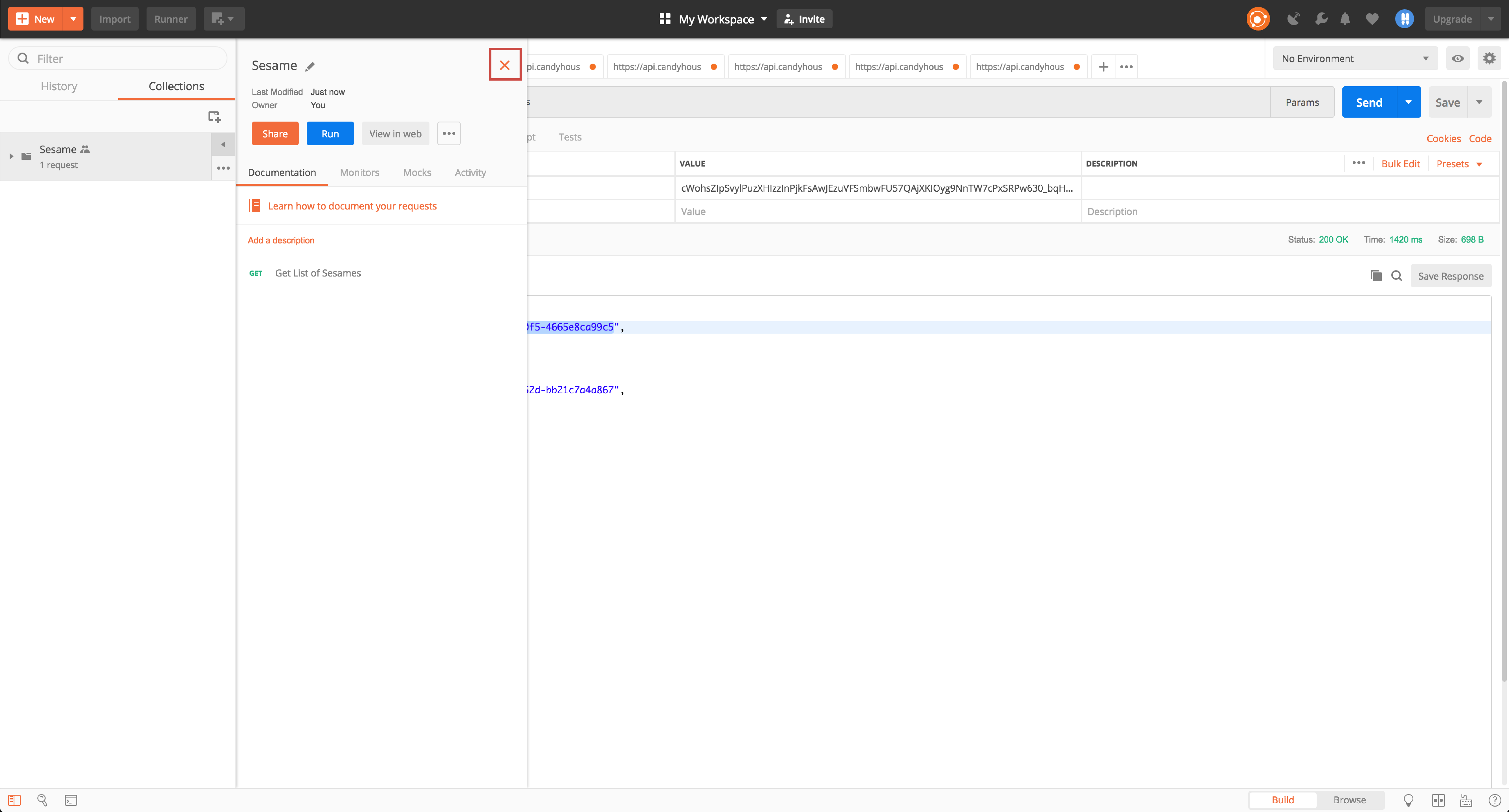The width and height of the screenshot is (1509, 812).
Task: Open the wrench settings icon
Action: tap(1321, 19)
